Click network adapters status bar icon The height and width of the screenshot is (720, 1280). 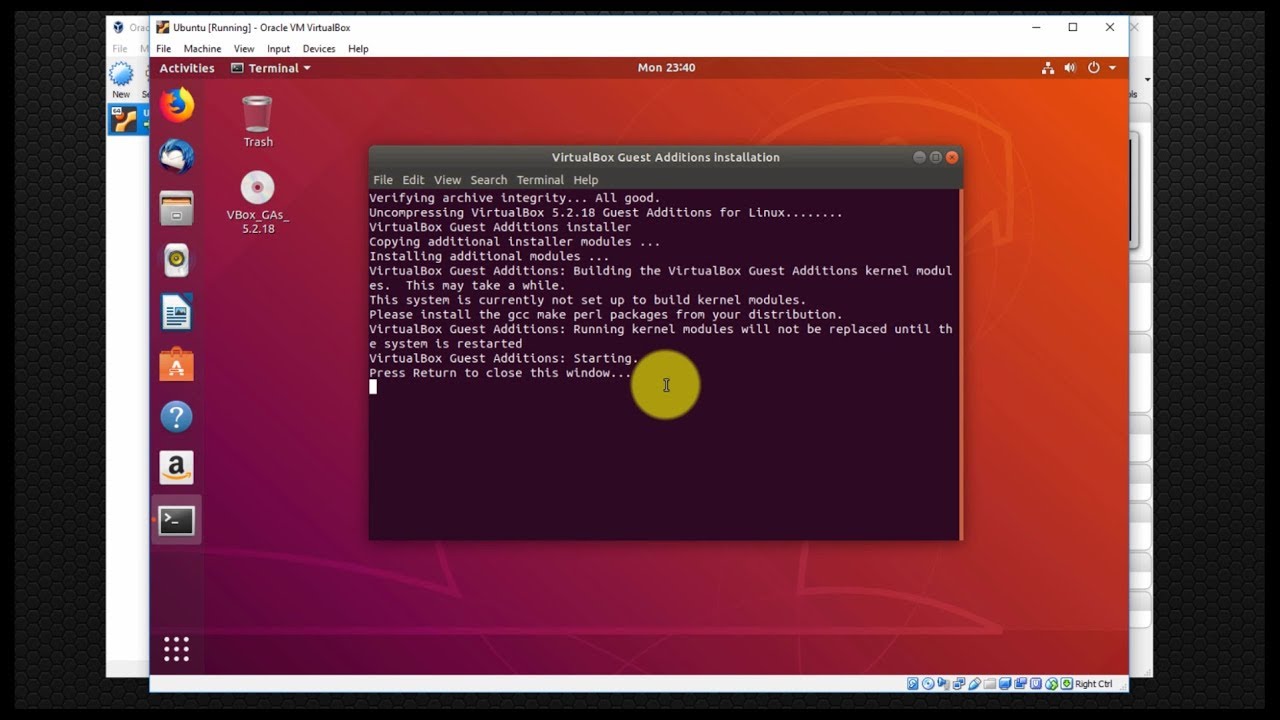(x=959, y=684)
